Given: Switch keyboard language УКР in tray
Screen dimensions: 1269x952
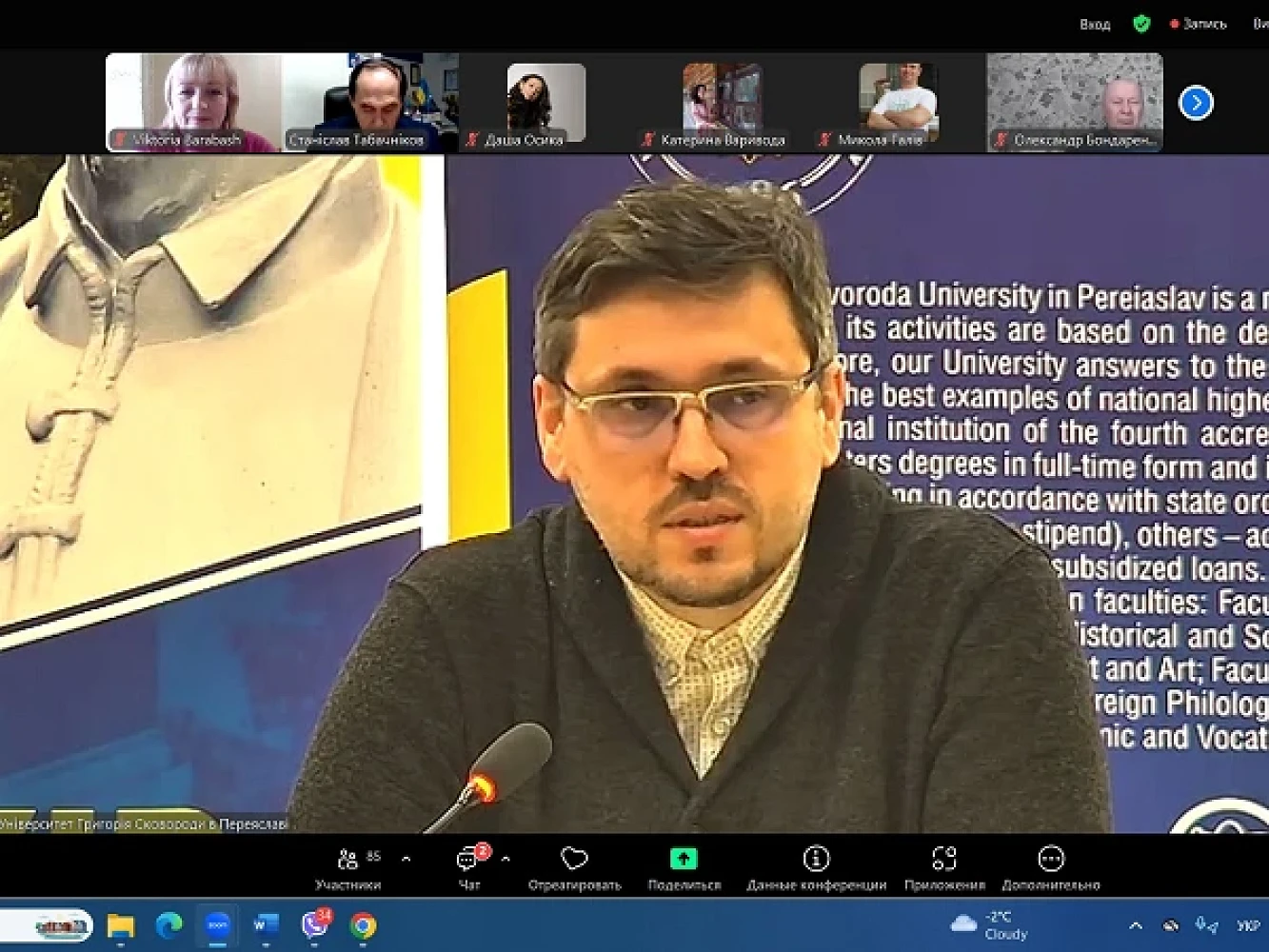Looking at the screenshot, I should [x=1247, y=925].
